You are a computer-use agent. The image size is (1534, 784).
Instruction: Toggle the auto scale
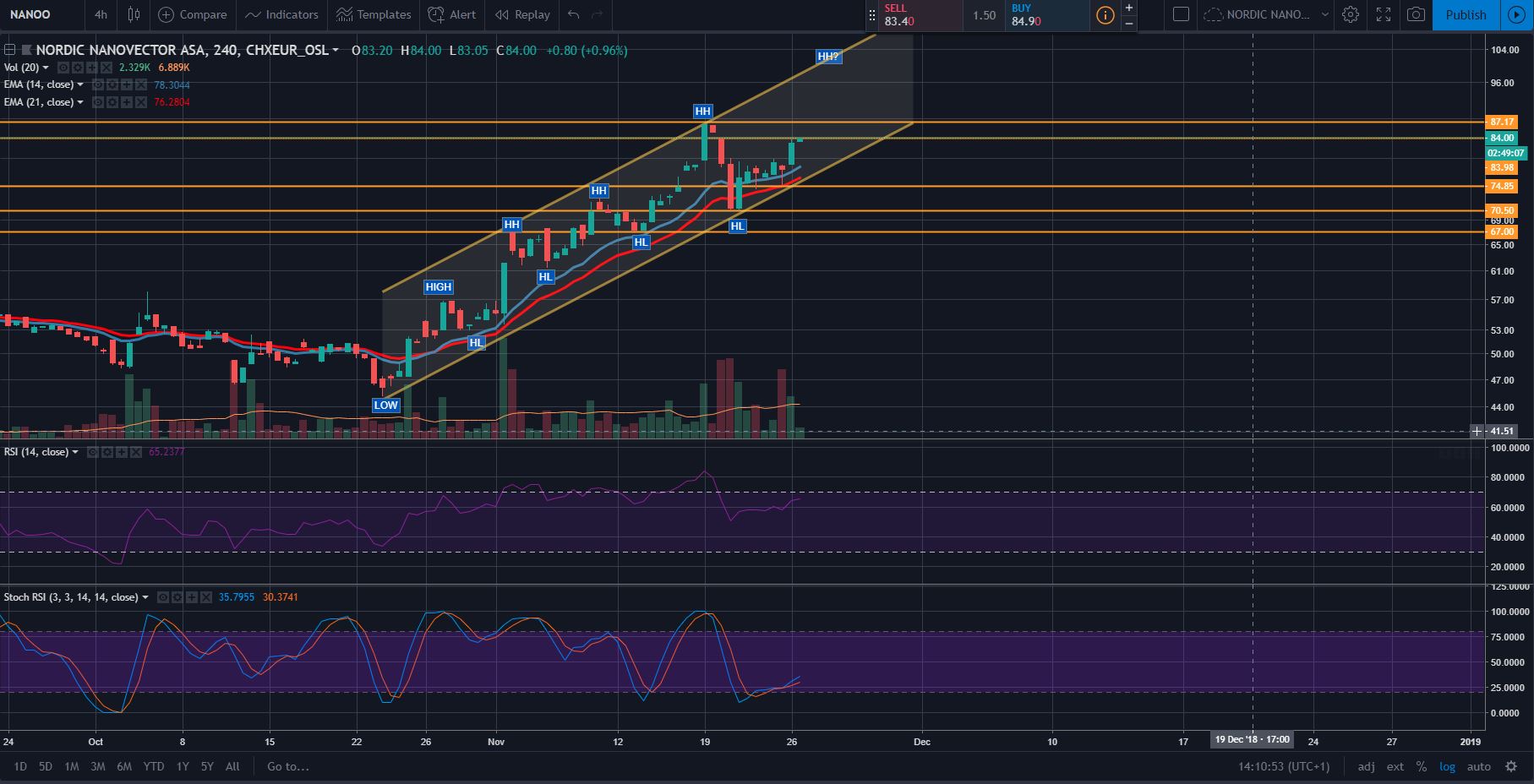coord(1478,767)
